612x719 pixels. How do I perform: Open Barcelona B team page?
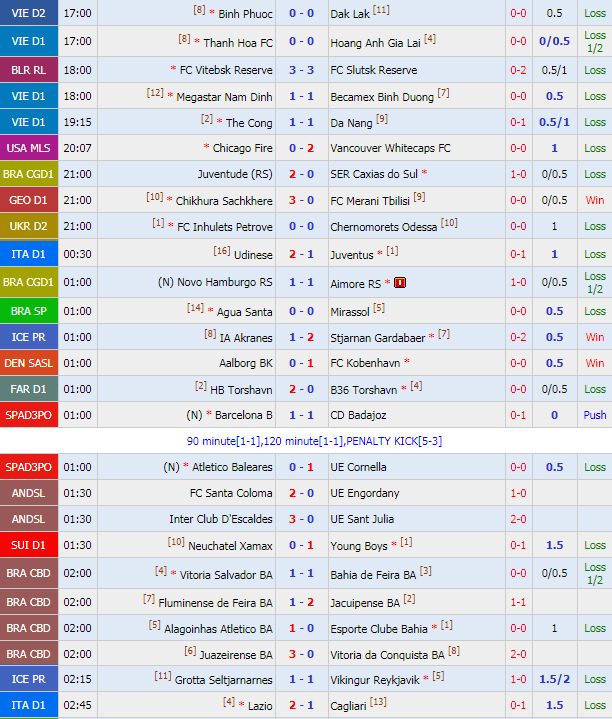point(243,415)
